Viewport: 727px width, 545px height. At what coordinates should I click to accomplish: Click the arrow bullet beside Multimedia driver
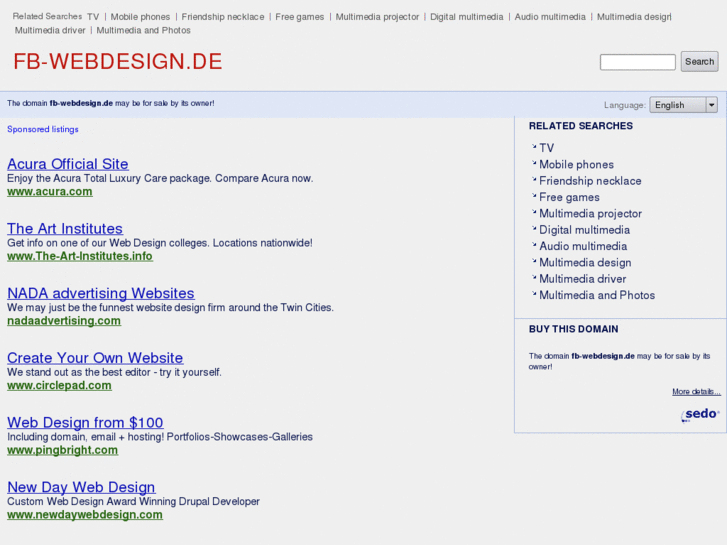(x=534, y=277)
